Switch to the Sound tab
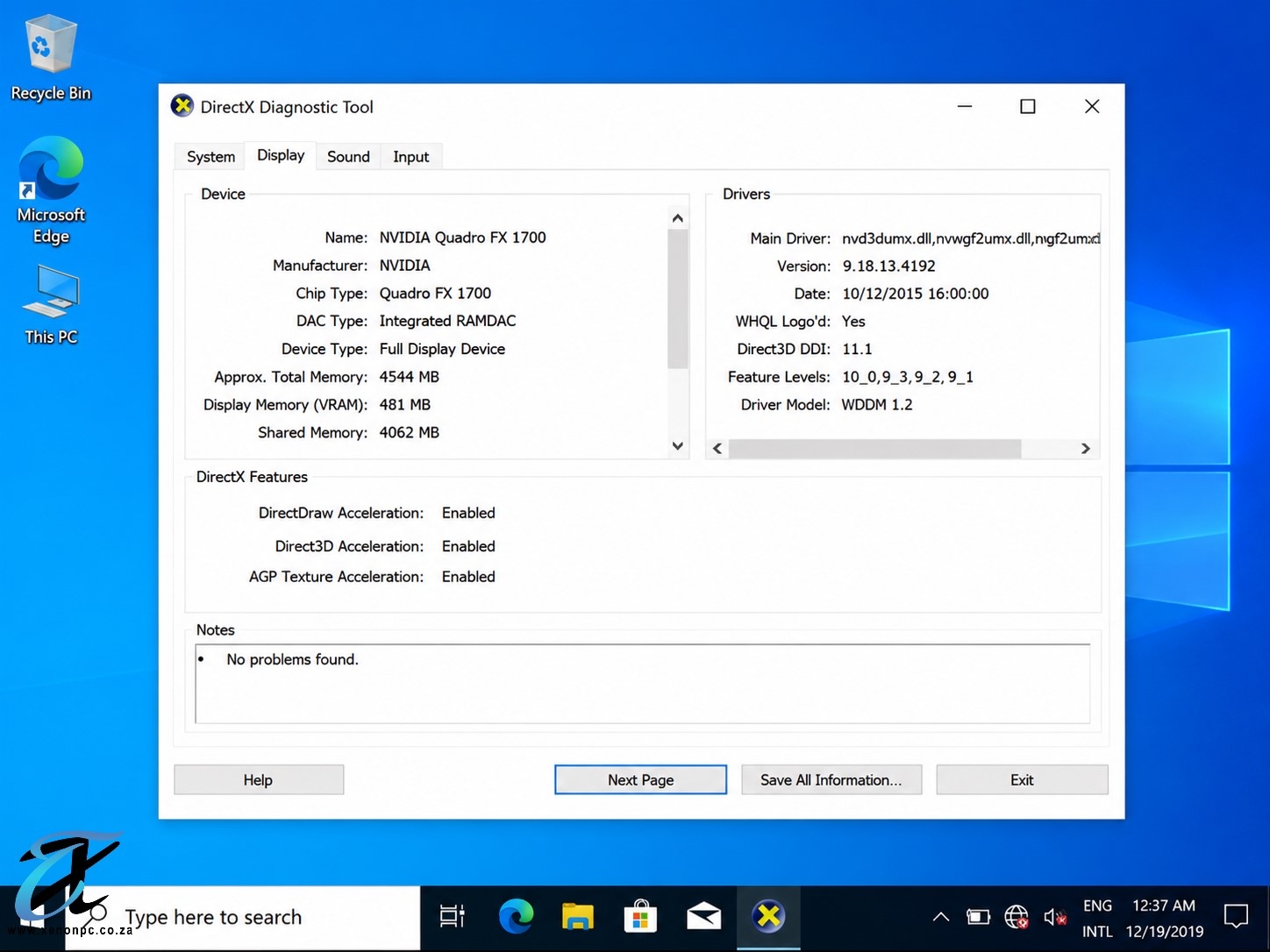 348,156
